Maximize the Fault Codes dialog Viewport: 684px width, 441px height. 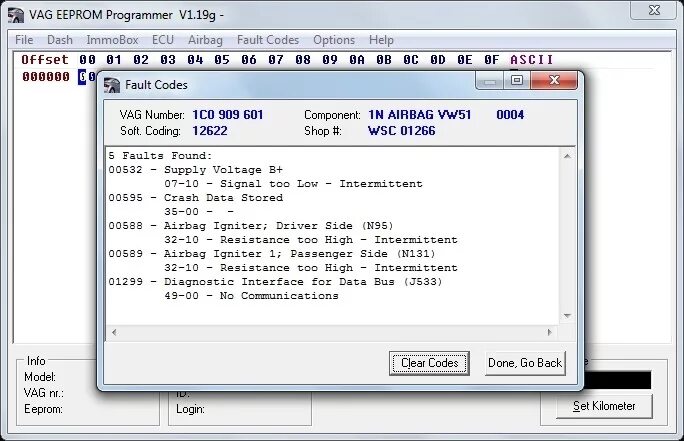517,80
